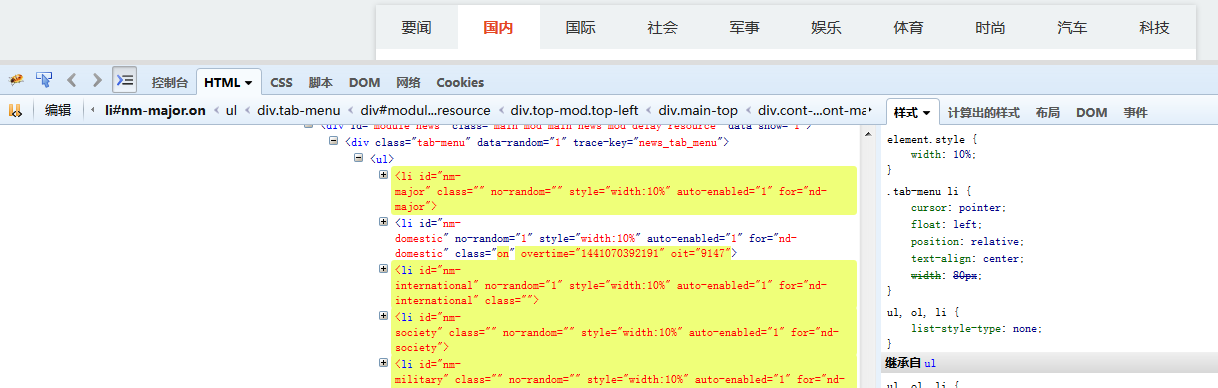The width and height of the screenshot is (1218, 388).
Task: Click the 编辑 edit button
Action: (58, 111)
